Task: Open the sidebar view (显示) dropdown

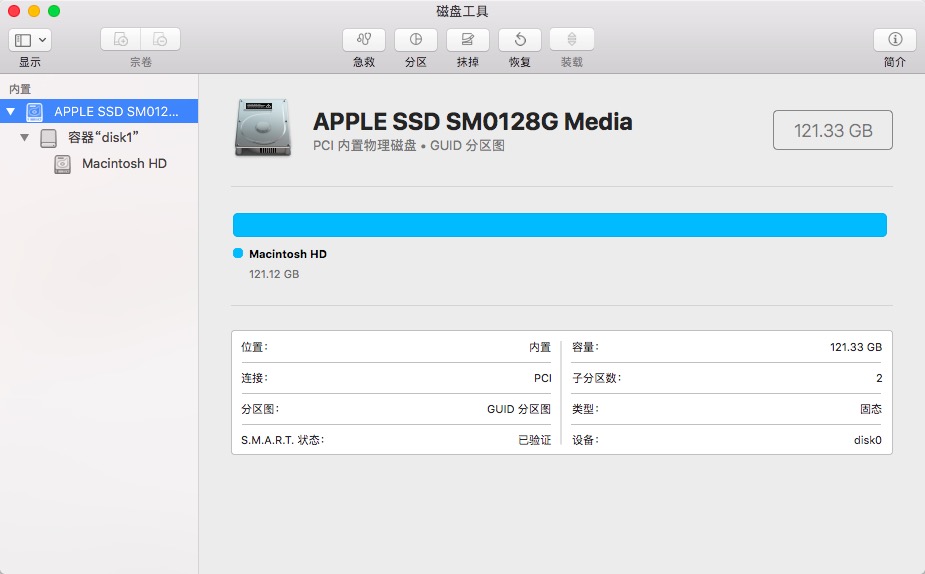Action: 30,40
